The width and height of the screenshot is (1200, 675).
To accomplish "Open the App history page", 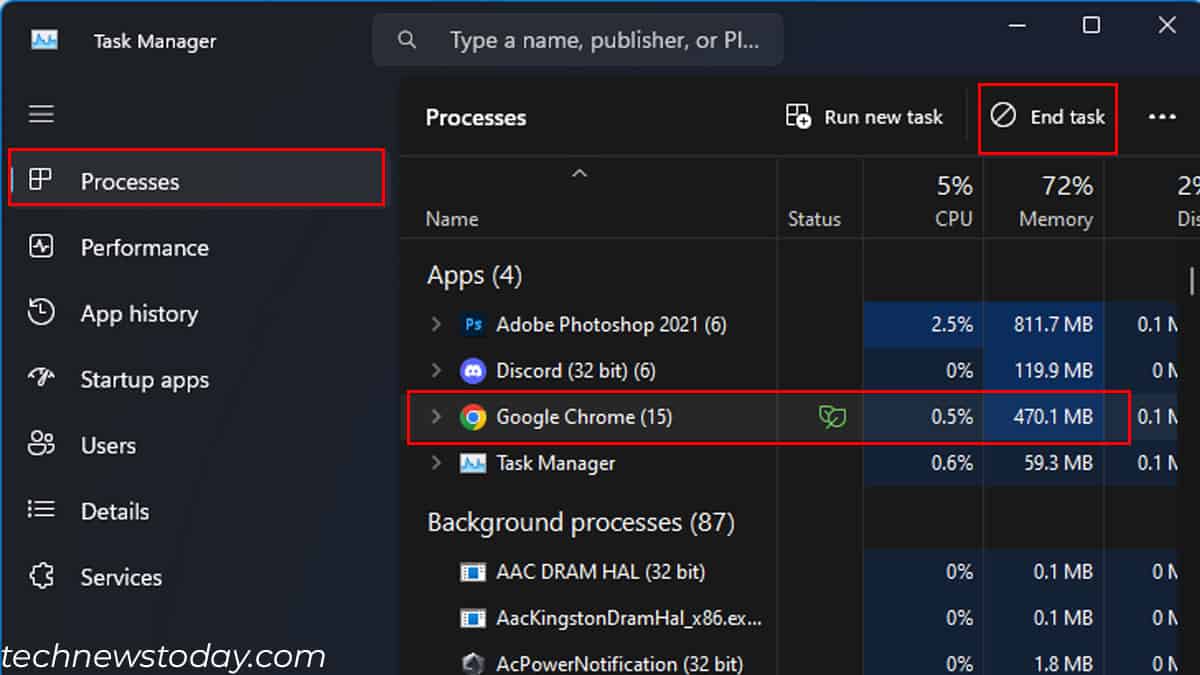I will click(x=139, y=314).
